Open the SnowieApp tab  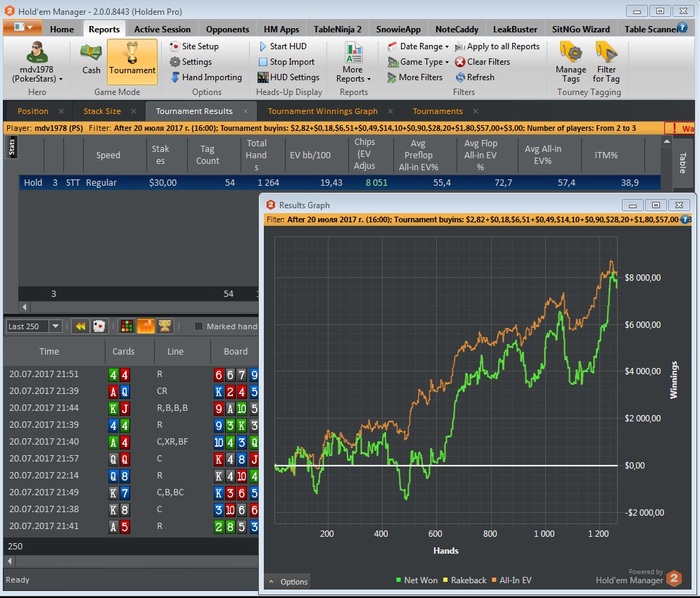[398, 29]
